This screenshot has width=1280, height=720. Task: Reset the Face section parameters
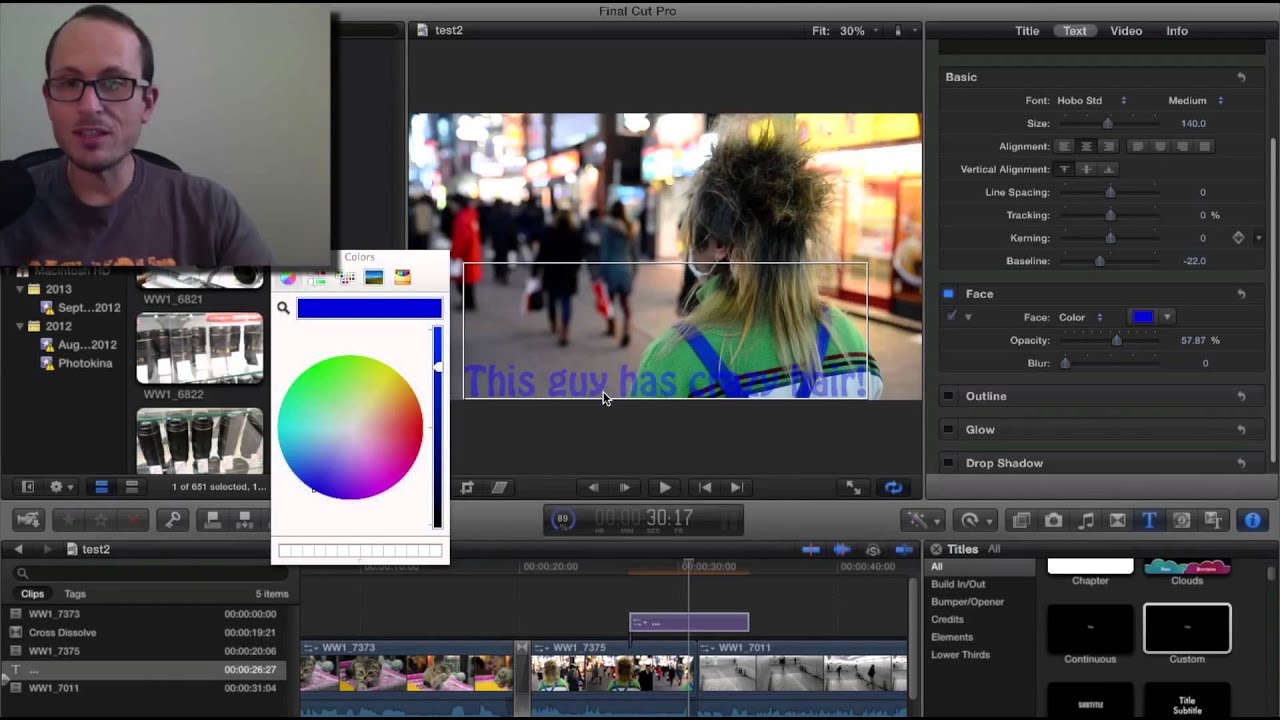(1241, 294)
